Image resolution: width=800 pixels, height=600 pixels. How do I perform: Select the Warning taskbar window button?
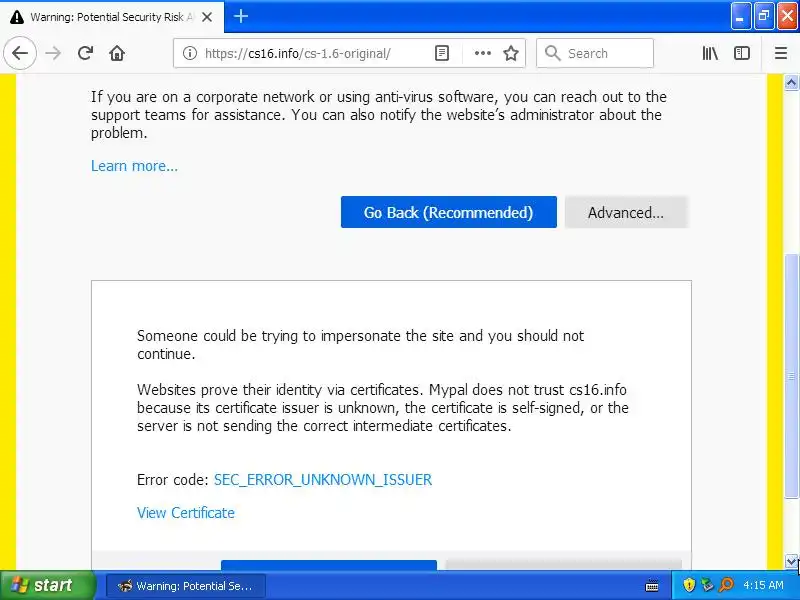[186, 586]
